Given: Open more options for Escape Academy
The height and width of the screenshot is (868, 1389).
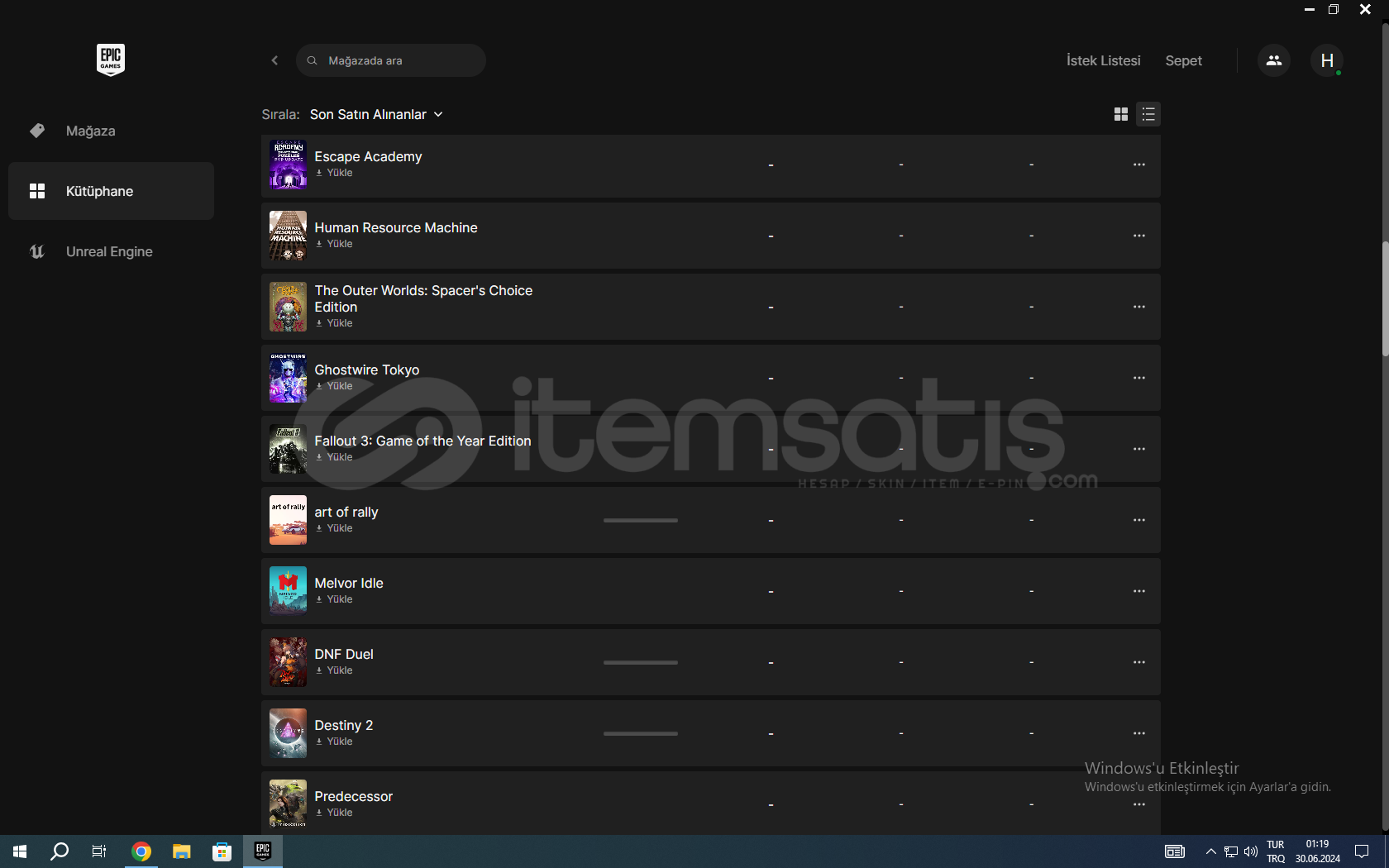Looking at the screenshot, I should point(1139,165).
